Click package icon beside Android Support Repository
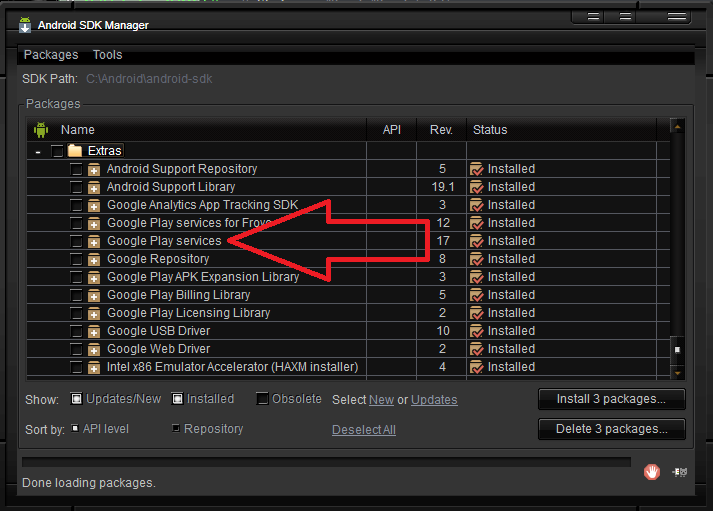 [94, 169]
